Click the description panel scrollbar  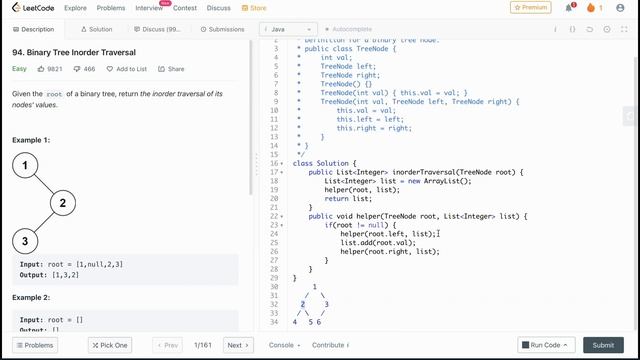pos(251,118)
